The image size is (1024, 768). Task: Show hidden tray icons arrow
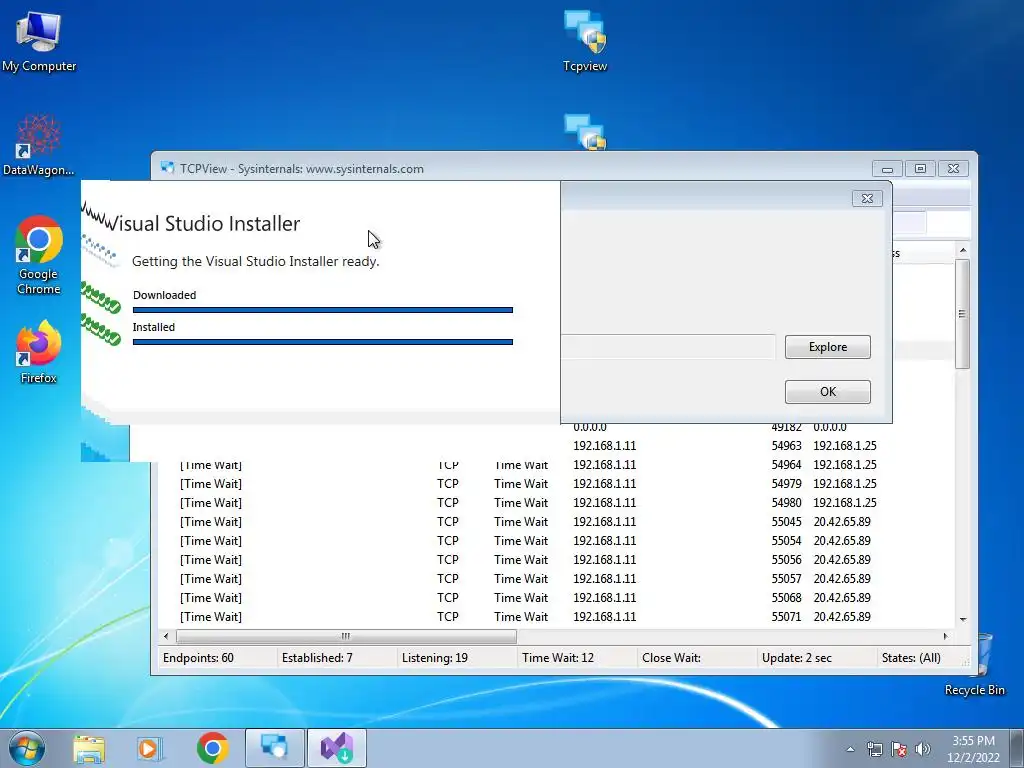point(850,749)
